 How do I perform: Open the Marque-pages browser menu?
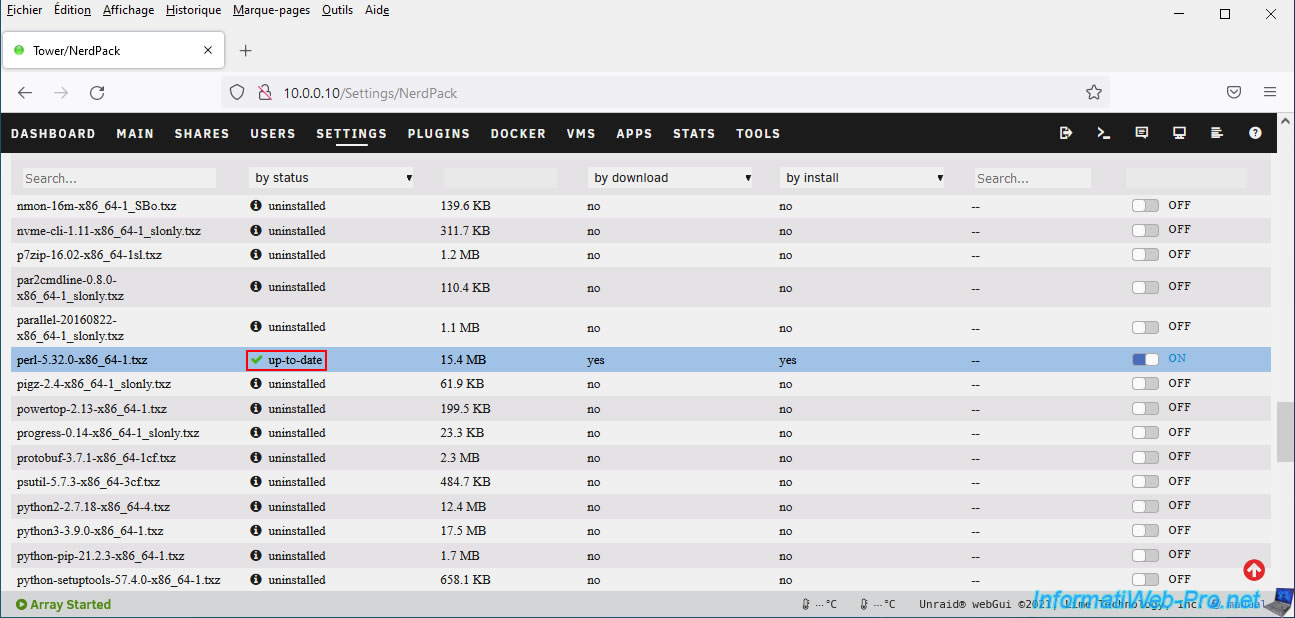point(271,10)
